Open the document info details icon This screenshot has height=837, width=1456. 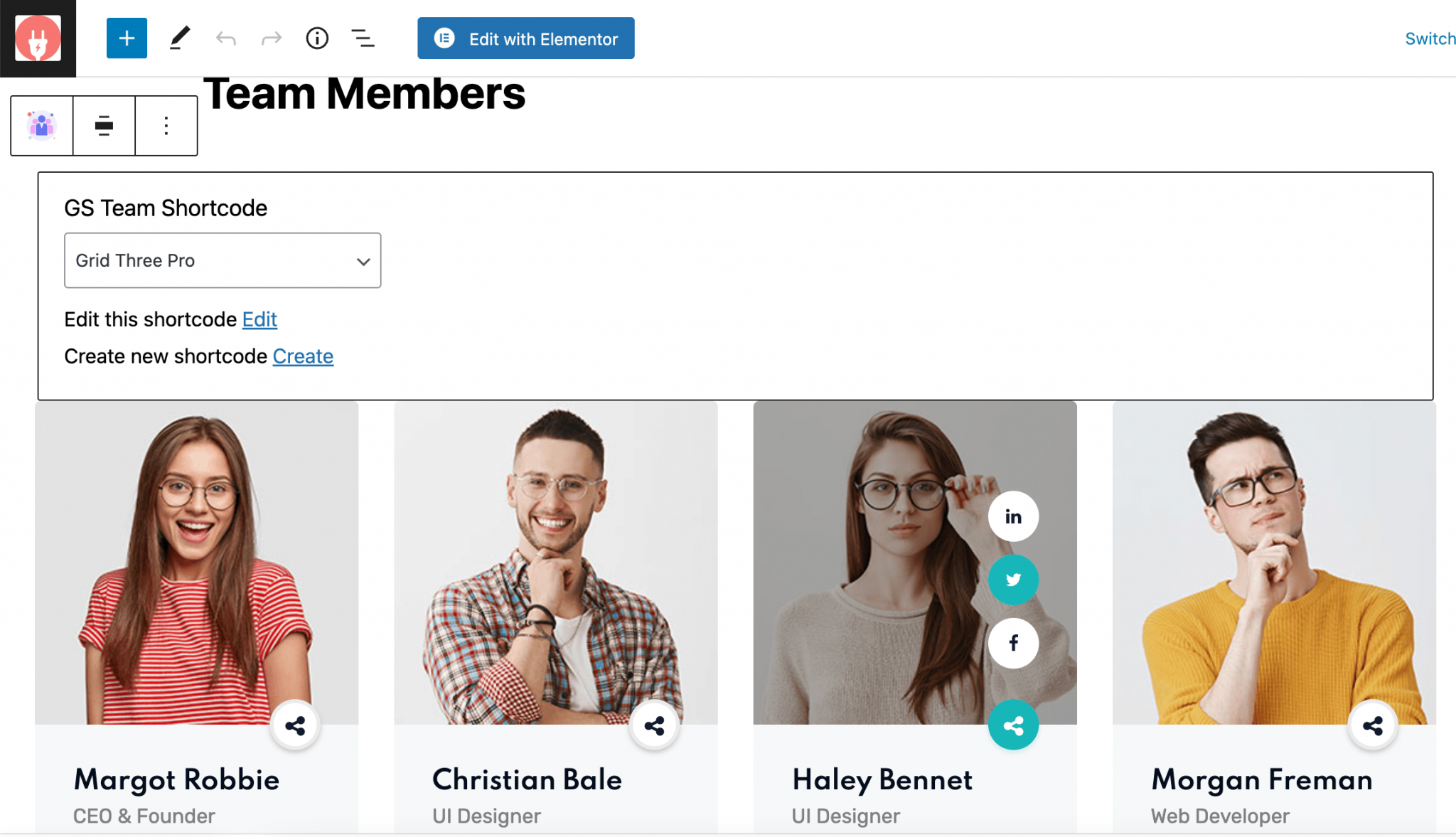tap(317, 38)
